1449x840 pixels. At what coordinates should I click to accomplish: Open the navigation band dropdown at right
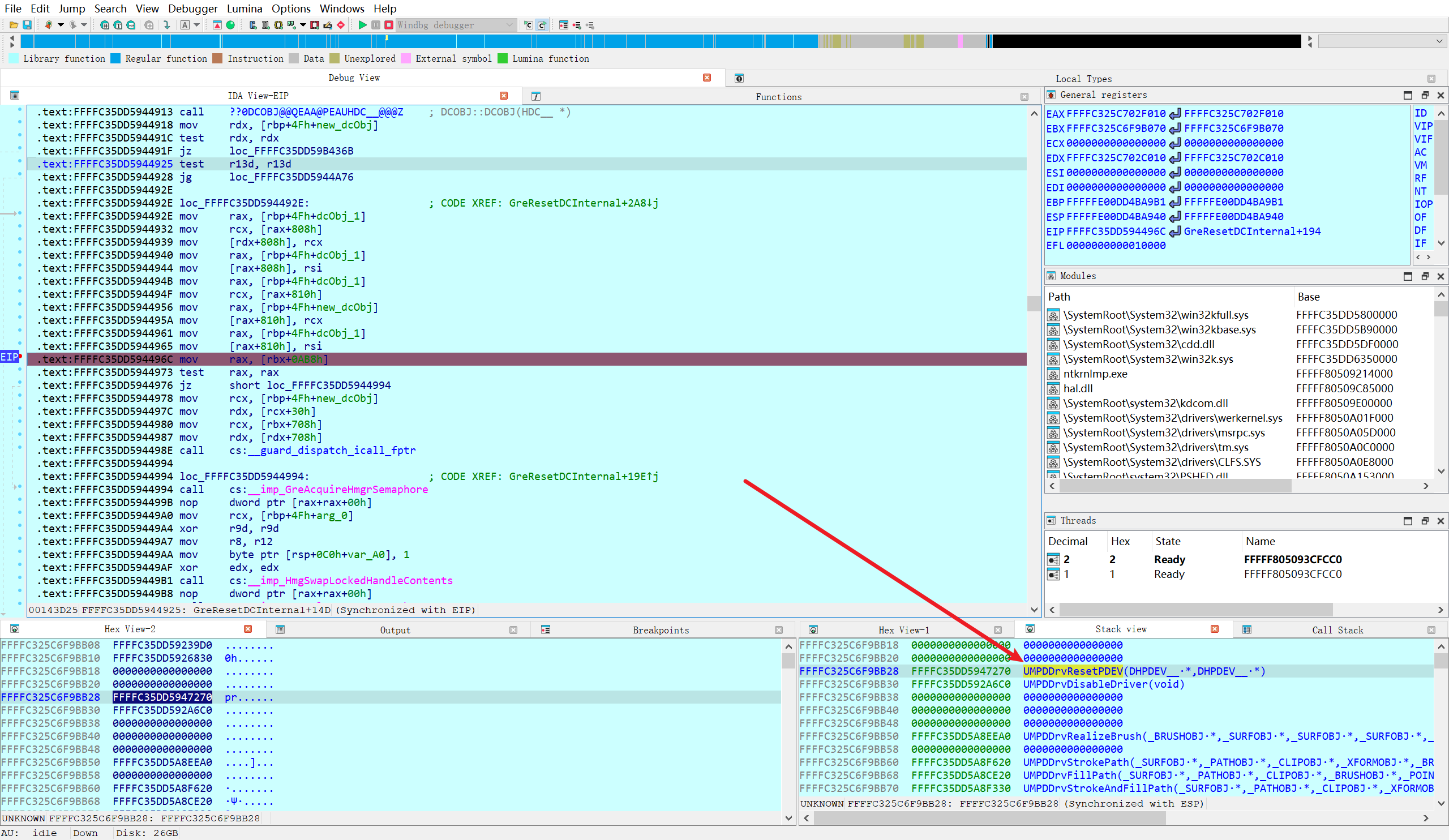click(x=1439, y=41)
